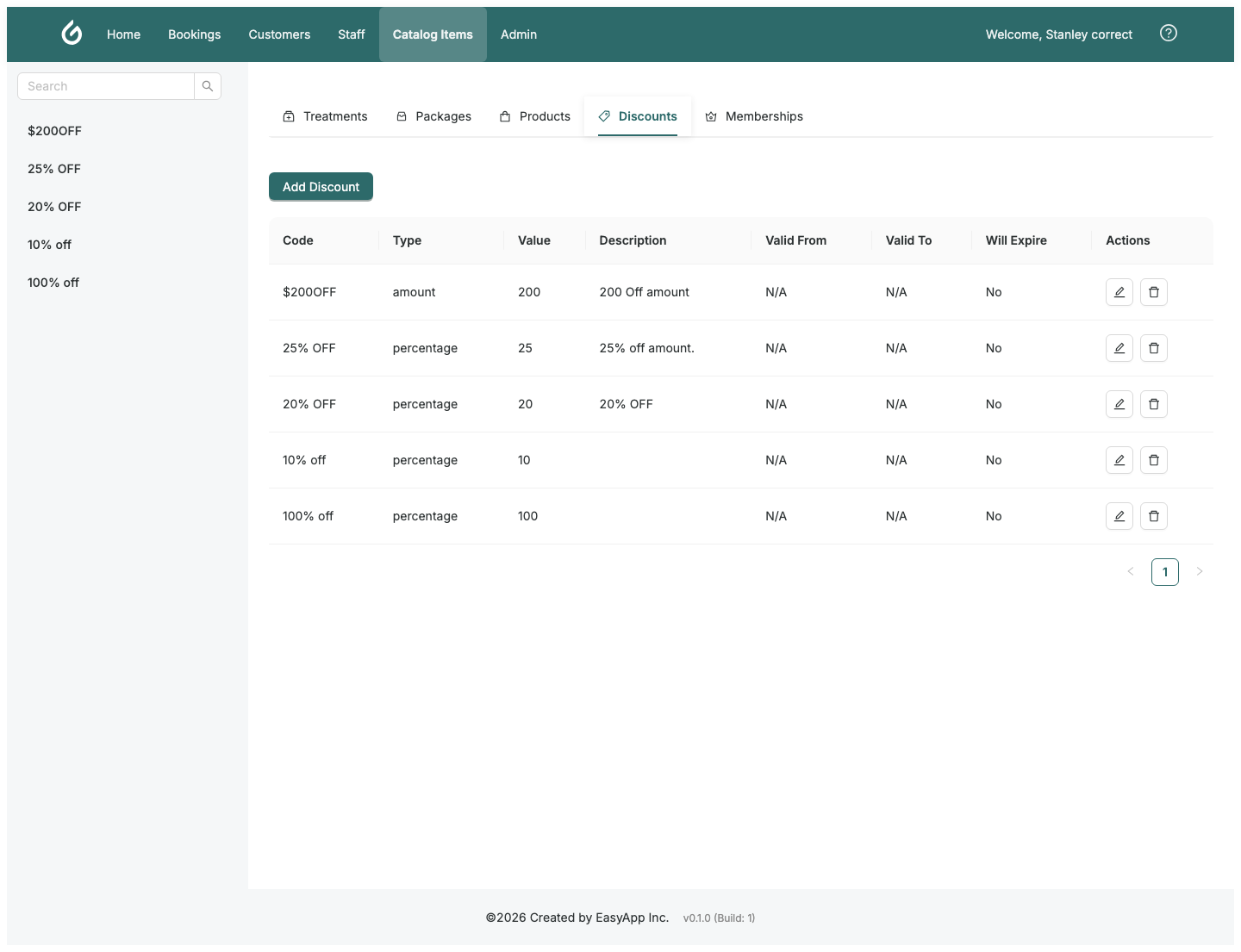Click the Valid To column header
This screenshot has height=952, width=1241.
pyautogui.click(x=922, y=240)
